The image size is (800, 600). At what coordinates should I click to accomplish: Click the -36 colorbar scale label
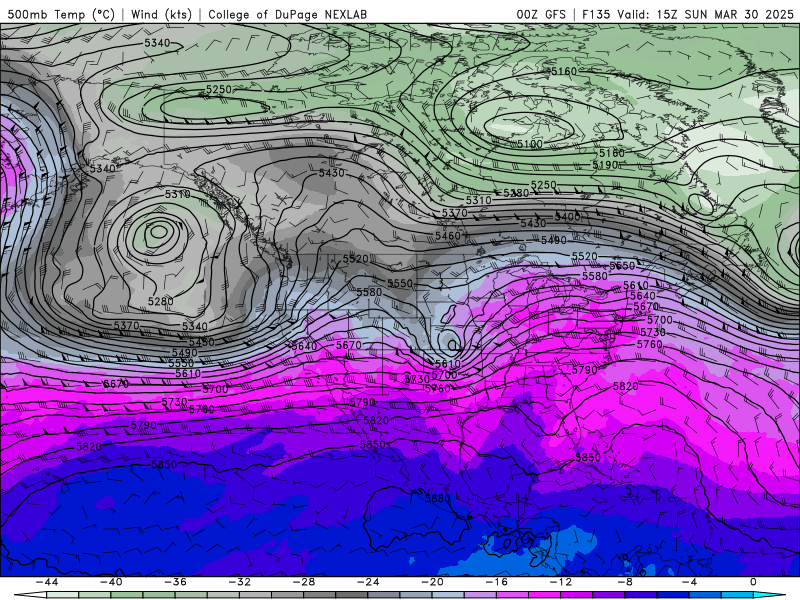176,582
